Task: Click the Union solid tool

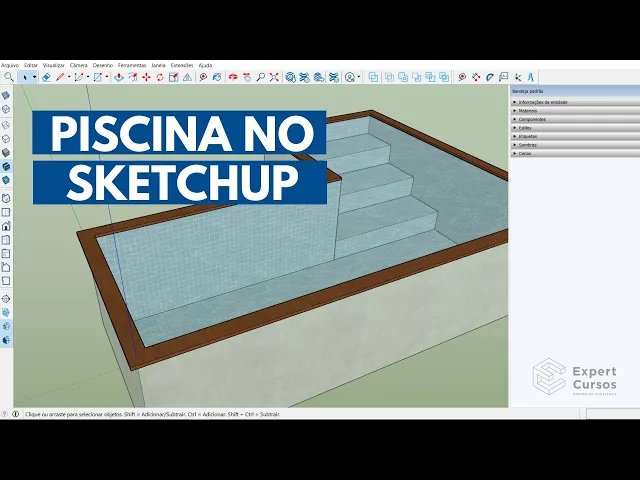Action: (x=403, y=77)
